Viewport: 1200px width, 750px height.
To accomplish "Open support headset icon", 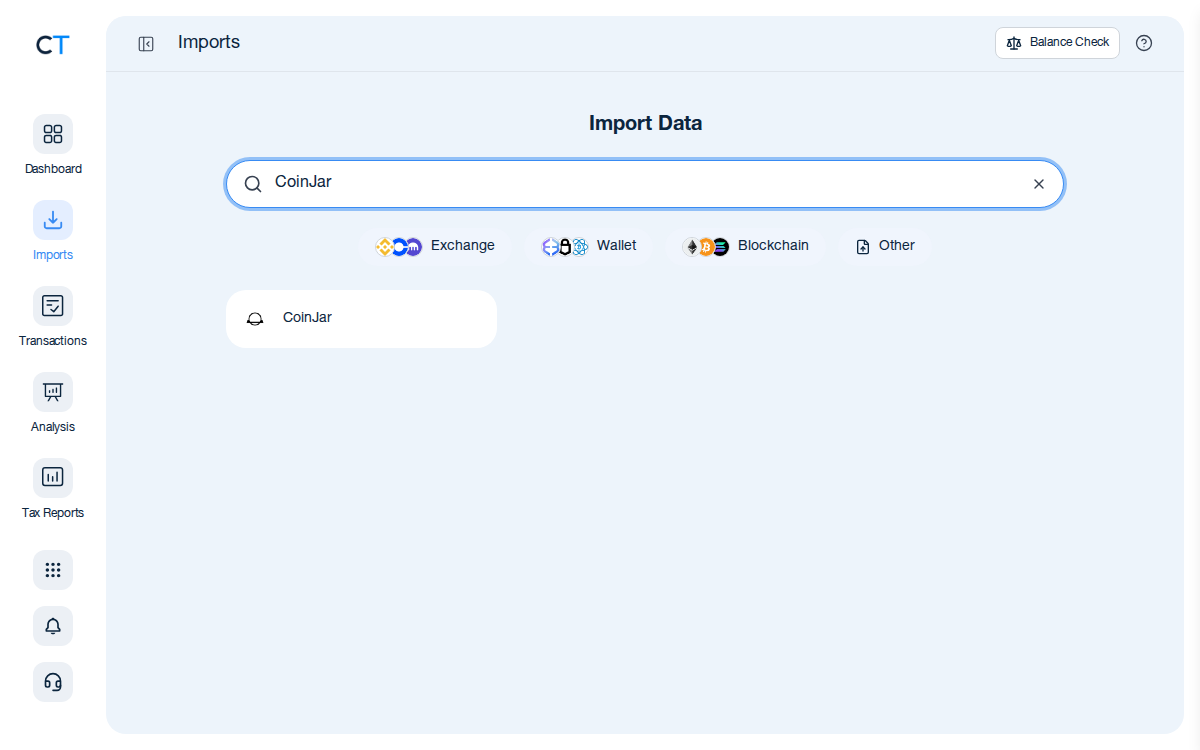I will (x=53, y=682).
